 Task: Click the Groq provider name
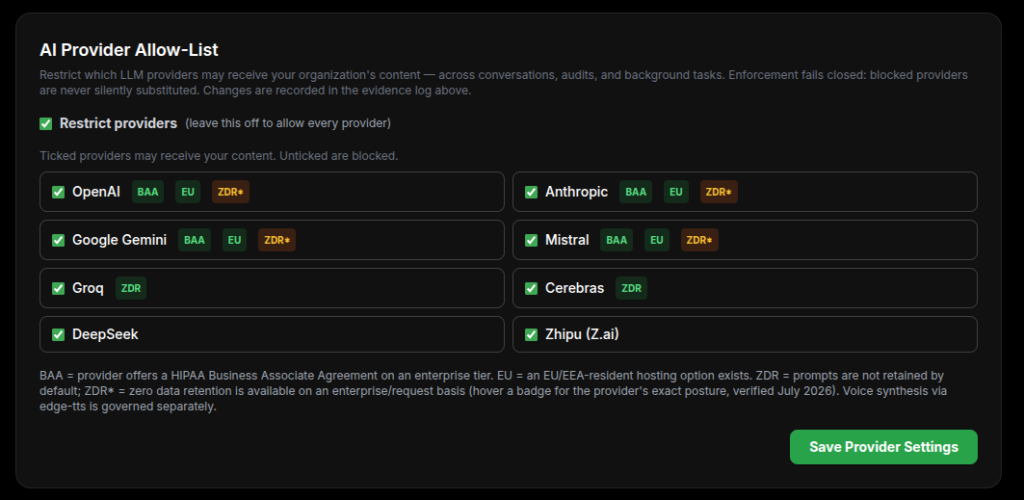click(88, 288)
